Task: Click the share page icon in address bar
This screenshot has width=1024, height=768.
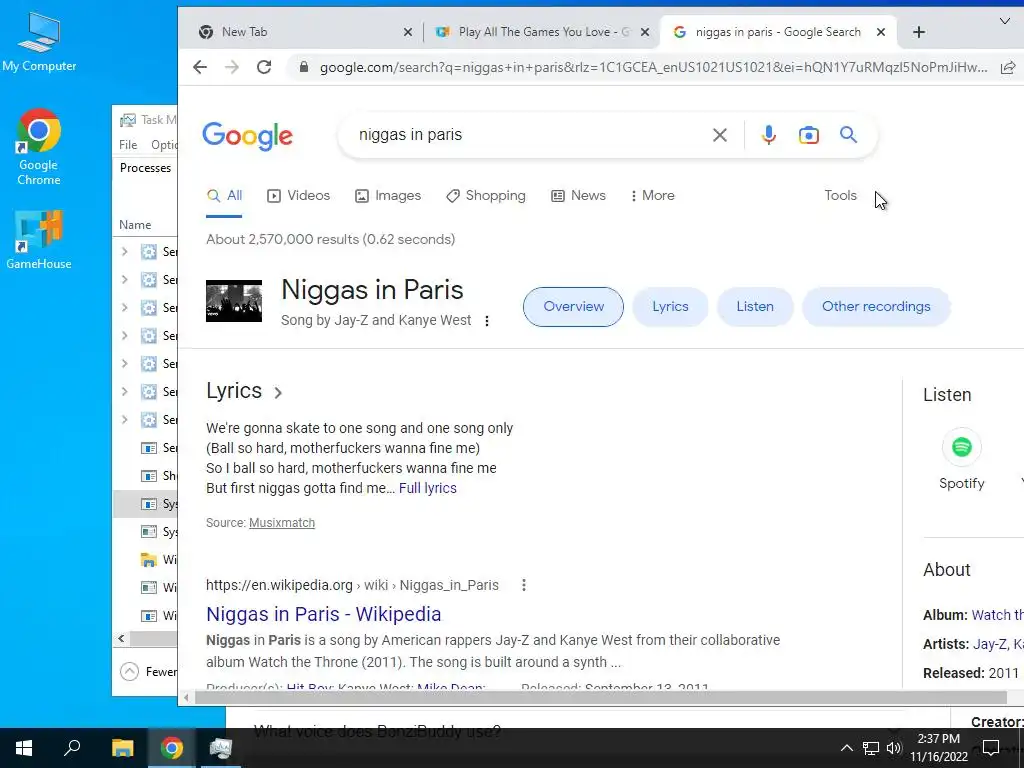Action: 1008,67
